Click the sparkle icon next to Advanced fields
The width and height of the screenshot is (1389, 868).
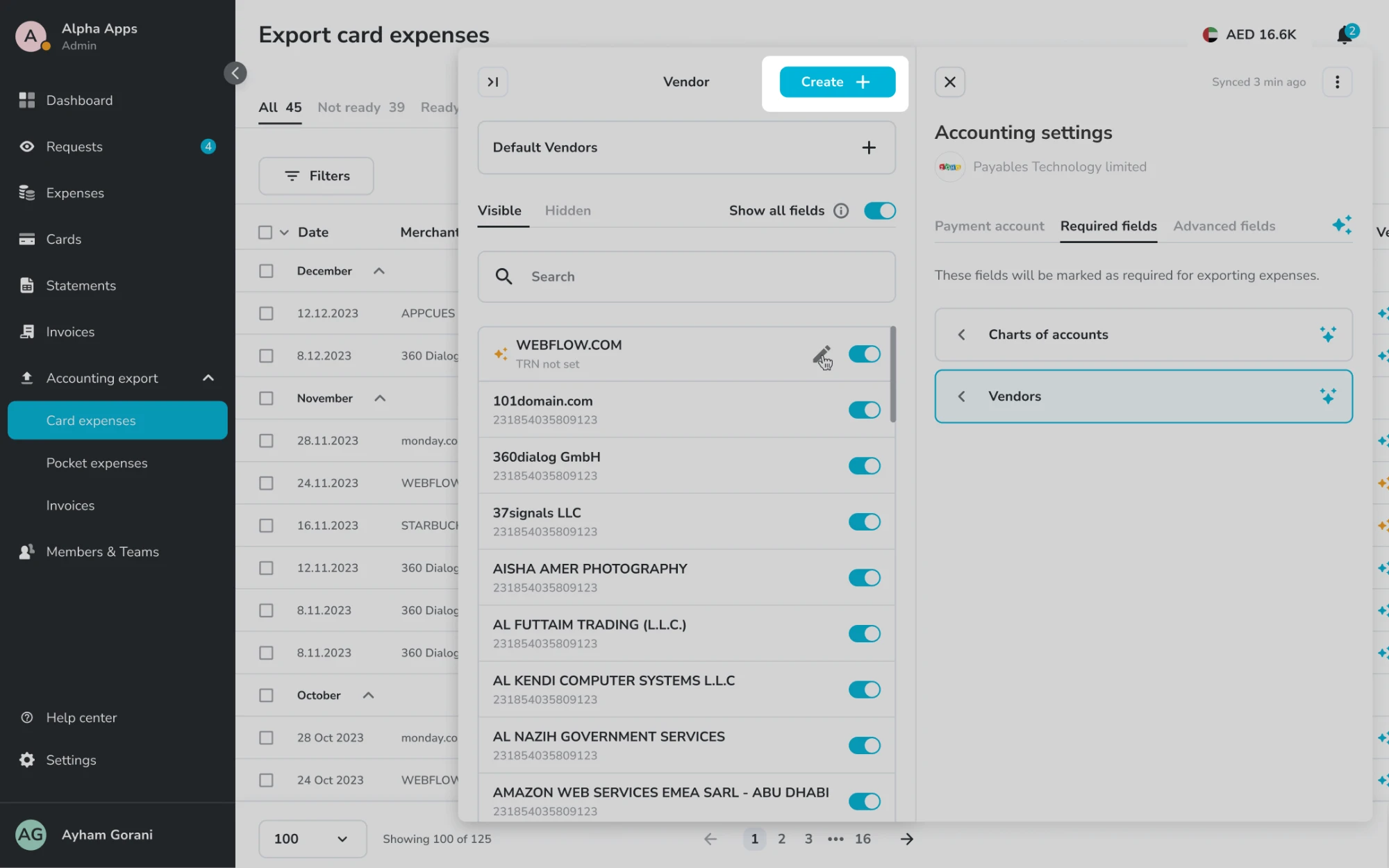coord(1342,225)
